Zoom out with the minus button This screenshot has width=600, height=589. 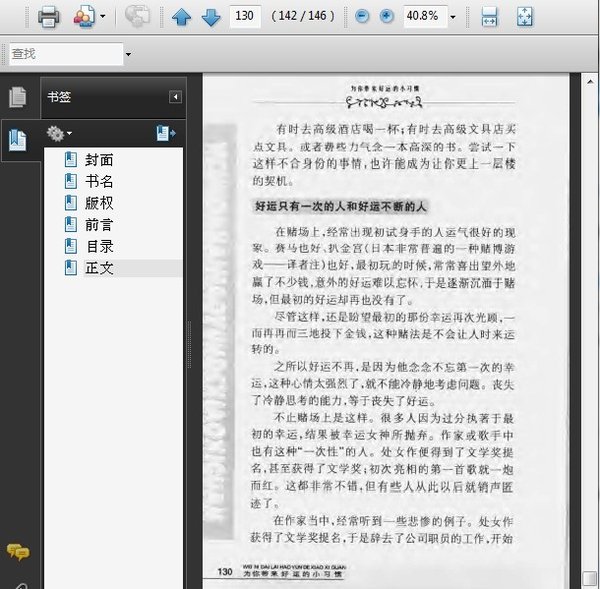point(362,16)
